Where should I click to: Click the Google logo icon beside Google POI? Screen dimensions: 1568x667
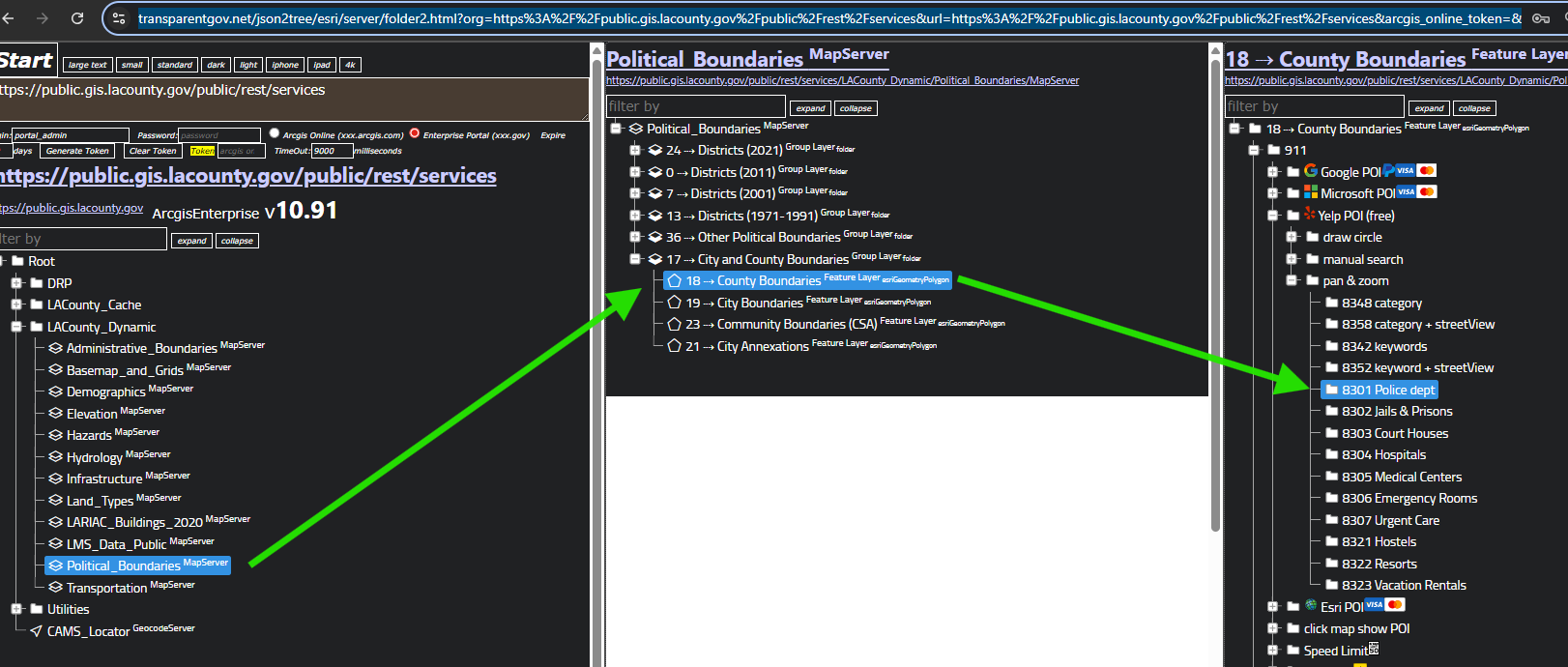[x=1311, y=171]
